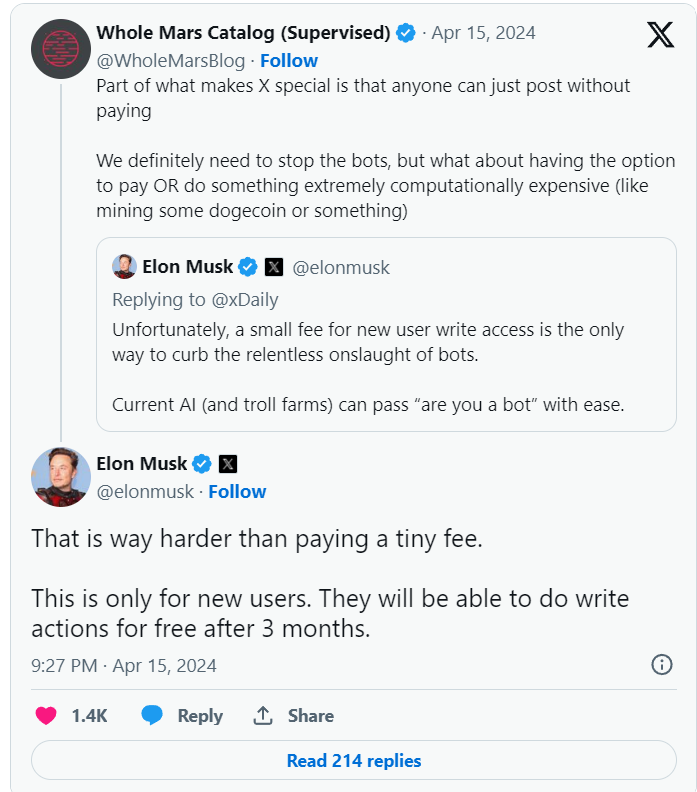Click the Reply label text
The width and height of the screenshot is (697, 792).
200,716
